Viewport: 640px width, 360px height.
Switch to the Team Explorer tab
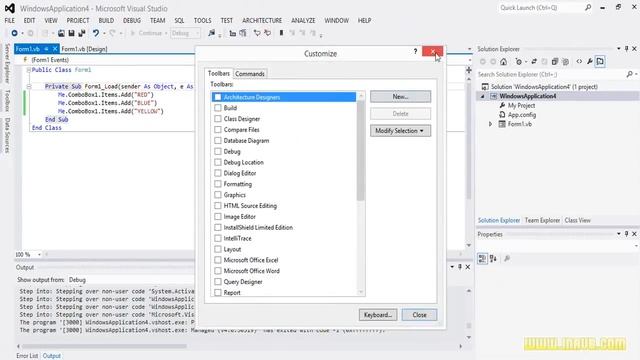pos(542,220)
